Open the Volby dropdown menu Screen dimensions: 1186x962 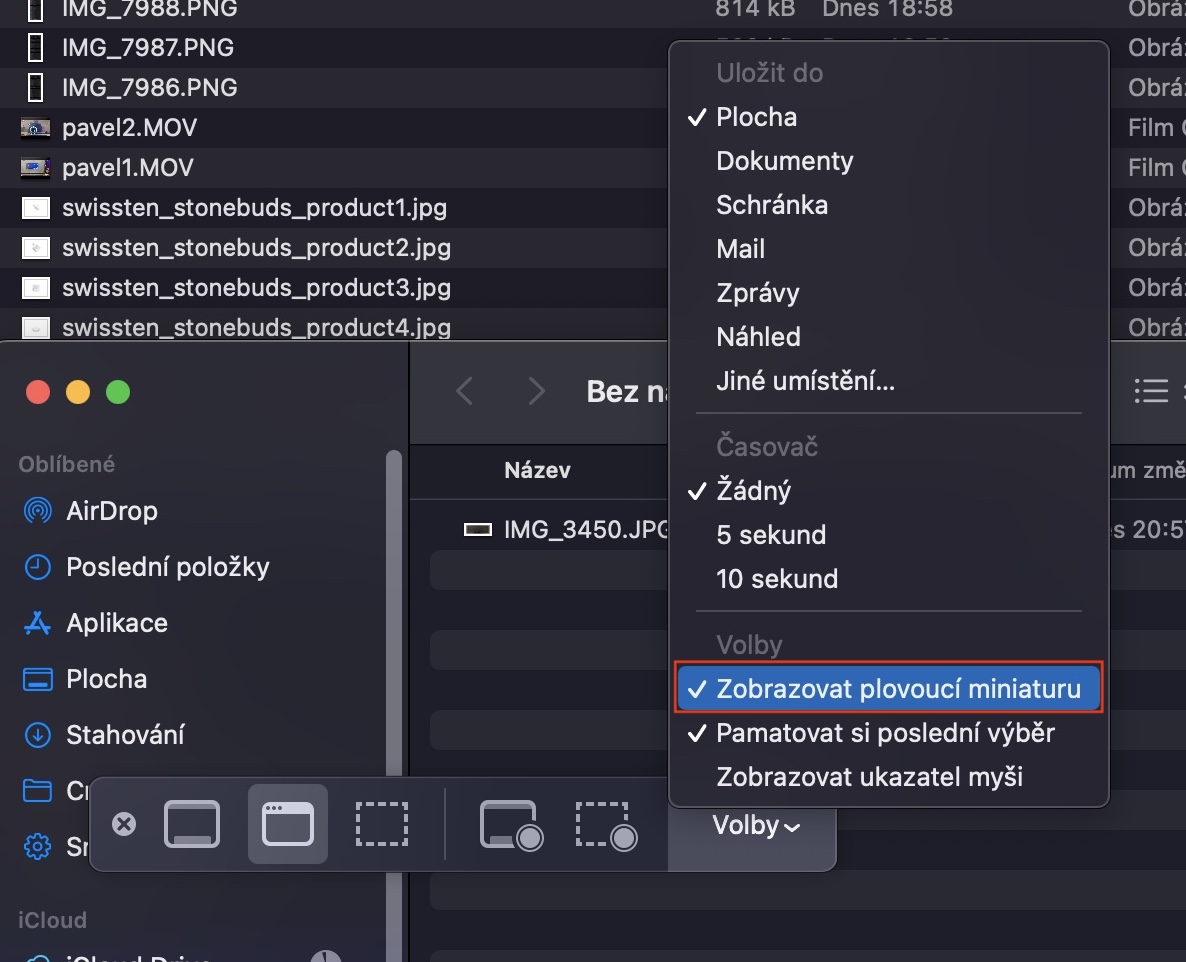pyautogui.click(x=755, y=826)
